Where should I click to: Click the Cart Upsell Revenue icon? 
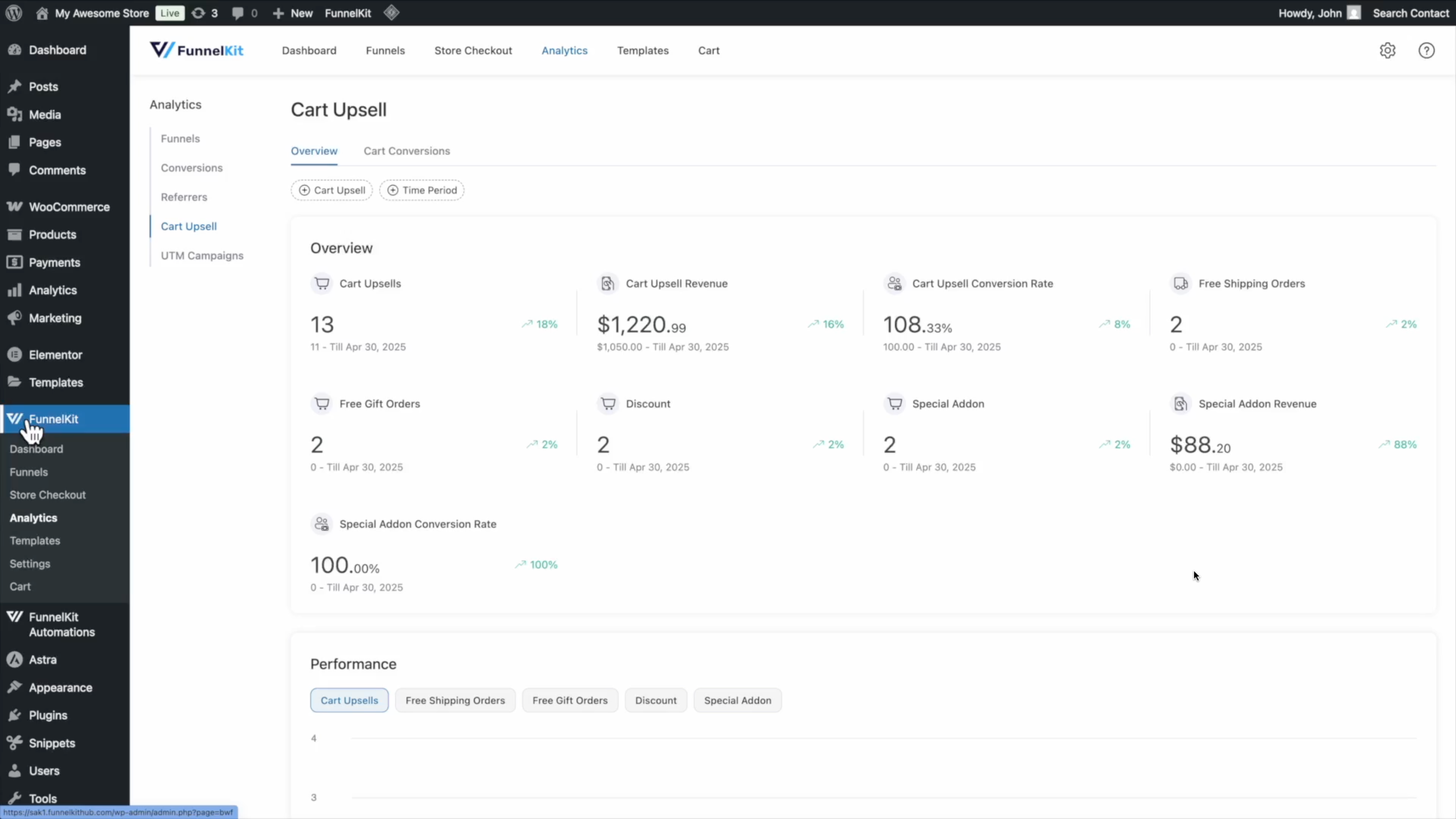pyautogui.click(x=608, y=283)
